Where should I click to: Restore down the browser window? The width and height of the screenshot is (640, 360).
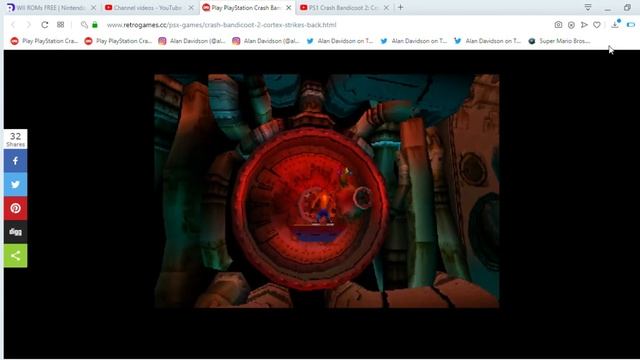(627, 7)
